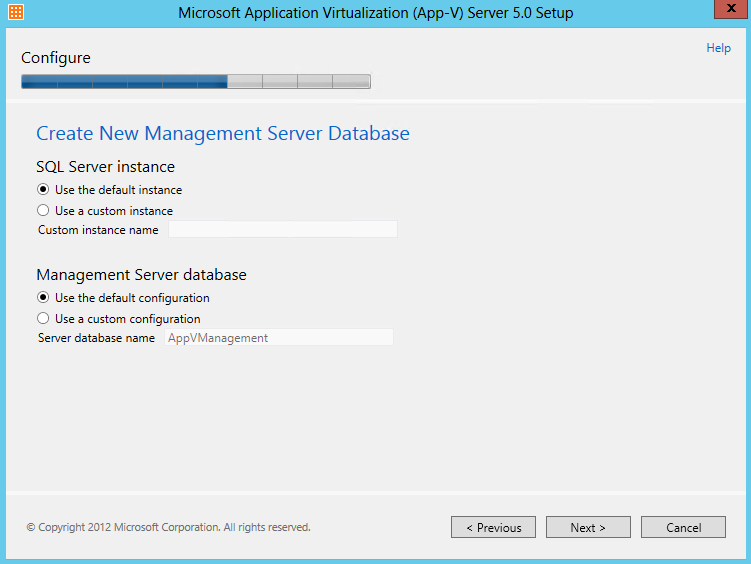This screenshot has width=751, height=564.
Task: Click the 'SQL Server instance' section label
Action: 105,167
